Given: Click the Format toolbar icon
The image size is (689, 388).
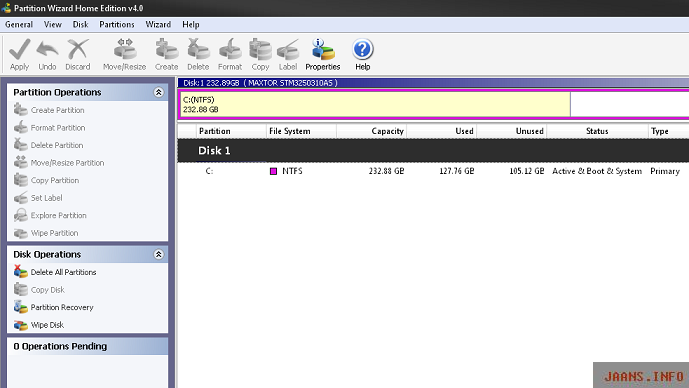Looking at the screenshot, I should (x=230, y=49).
